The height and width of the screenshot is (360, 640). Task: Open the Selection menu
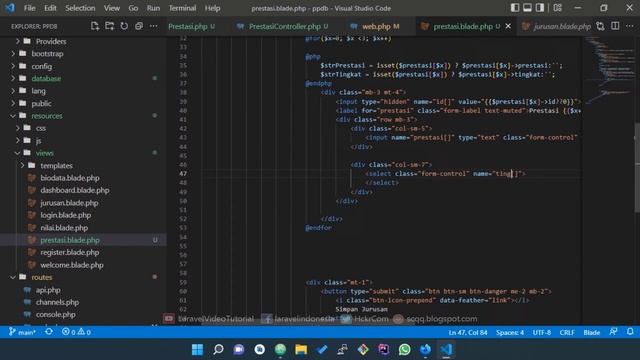[x=80, y=8]
